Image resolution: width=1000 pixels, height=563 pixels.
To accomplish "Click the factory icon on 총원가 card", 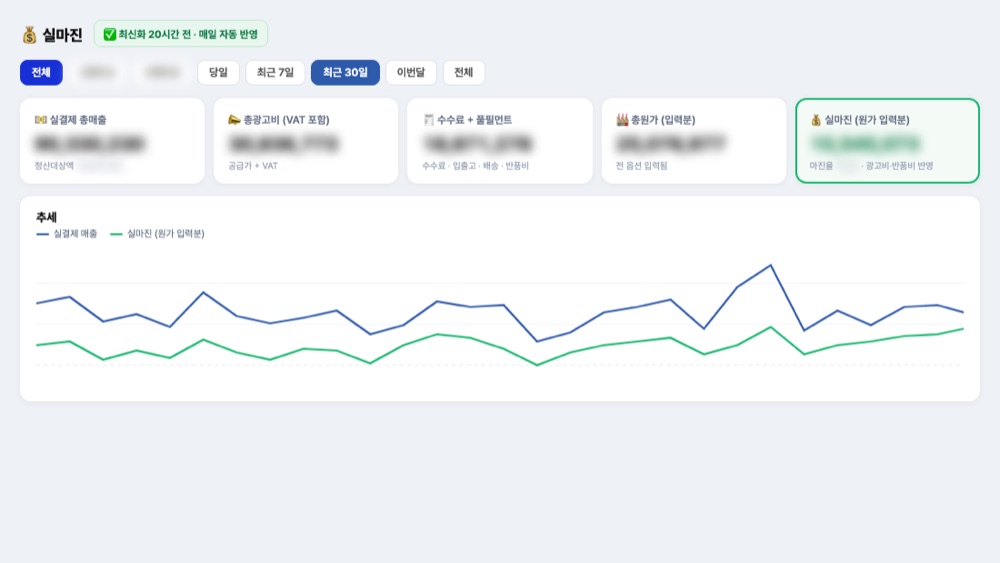I will [622, 119].
